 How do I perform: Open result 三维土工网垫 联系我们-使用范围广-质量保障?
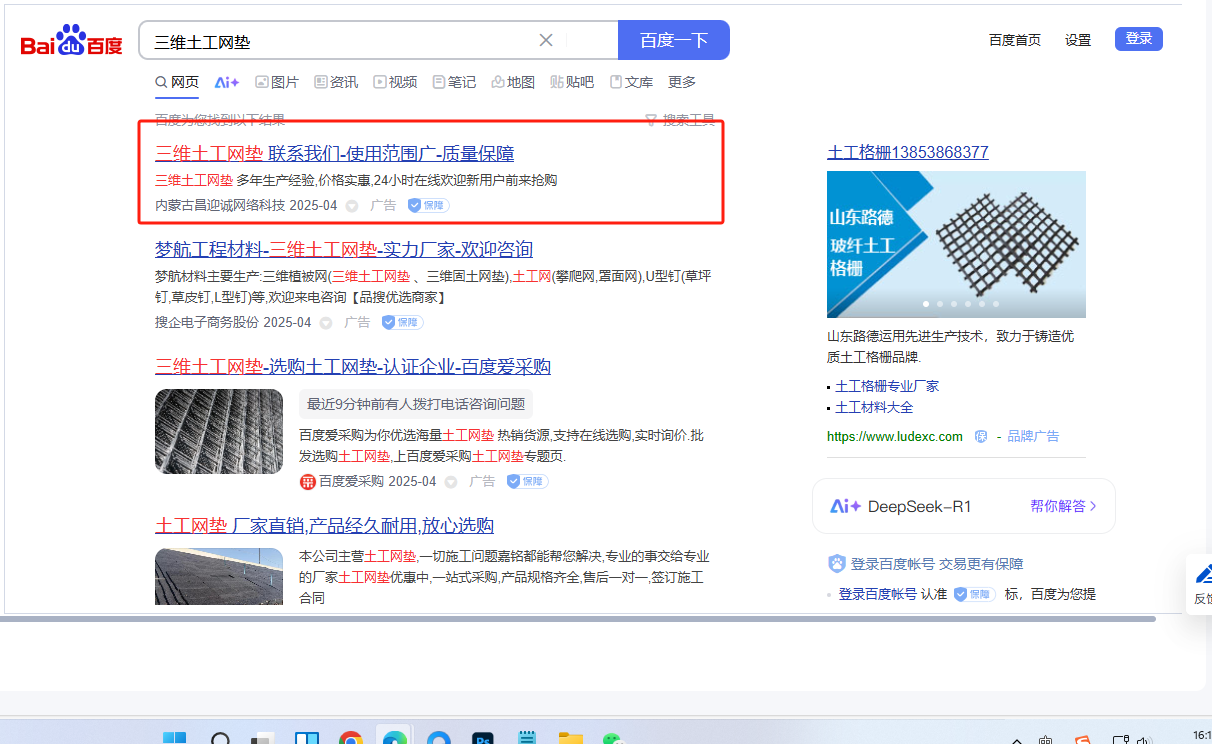pyautogui.click(x=334, y=153)
